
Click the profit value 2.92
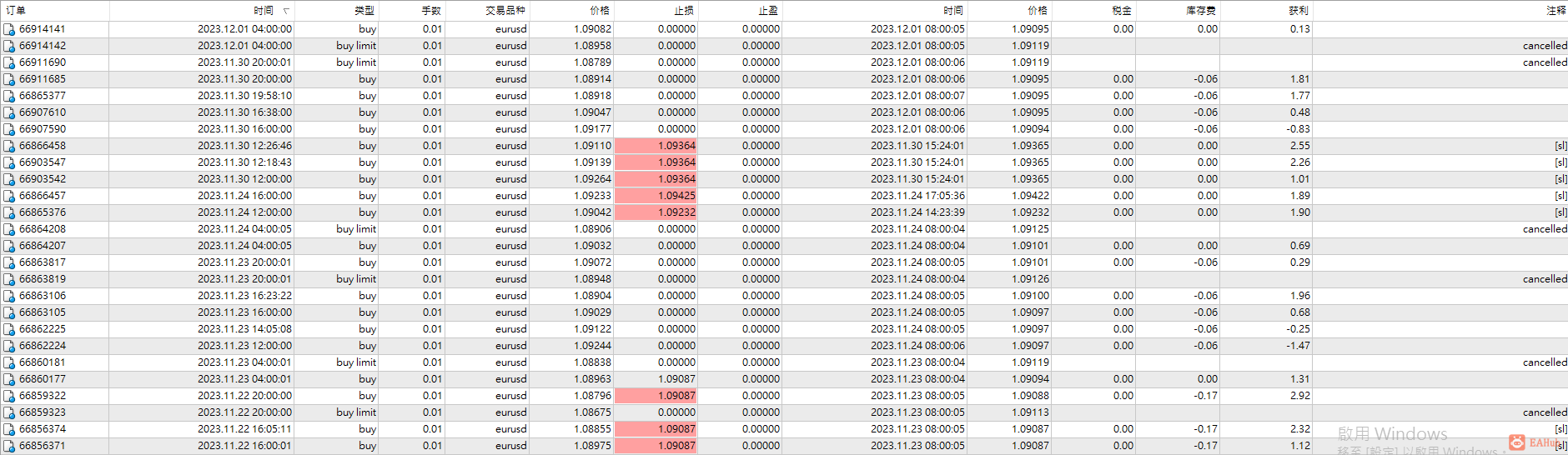pyautogui.click(x=1300, y=396)
